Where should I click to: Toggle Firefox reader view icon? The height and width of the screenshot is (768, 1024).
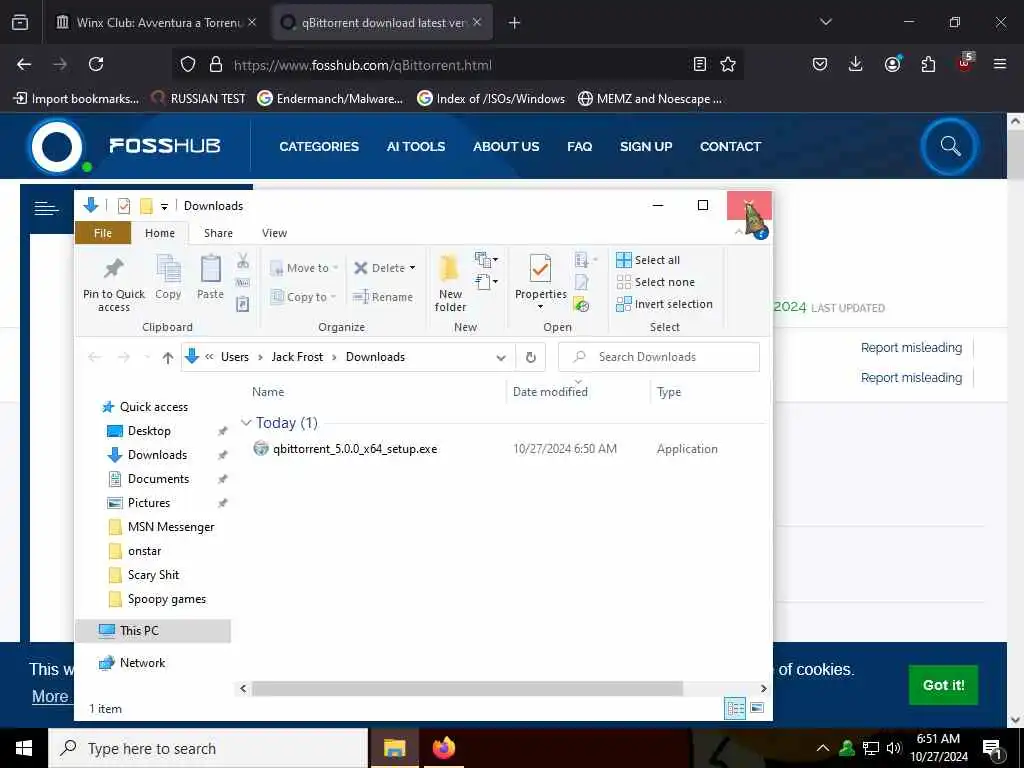(699, 64)
